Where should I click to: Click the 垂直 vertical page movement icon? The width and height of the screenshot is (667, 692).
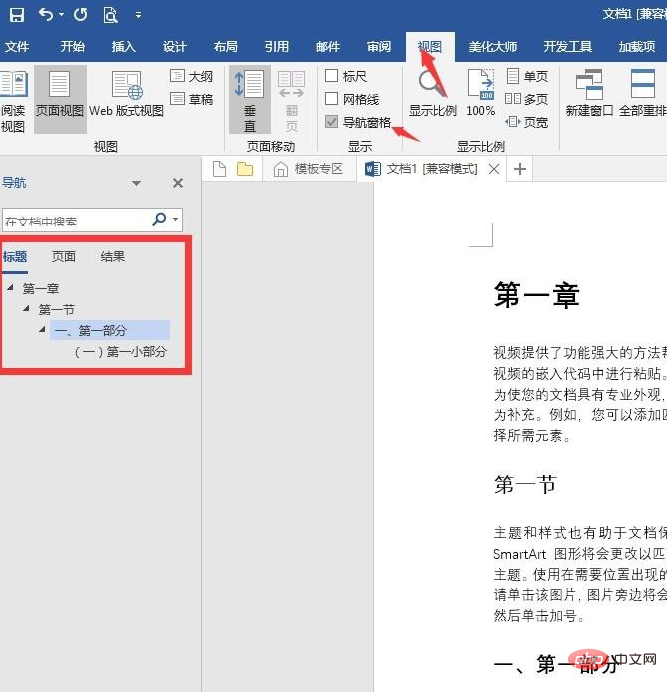click(x=249, y=98)
